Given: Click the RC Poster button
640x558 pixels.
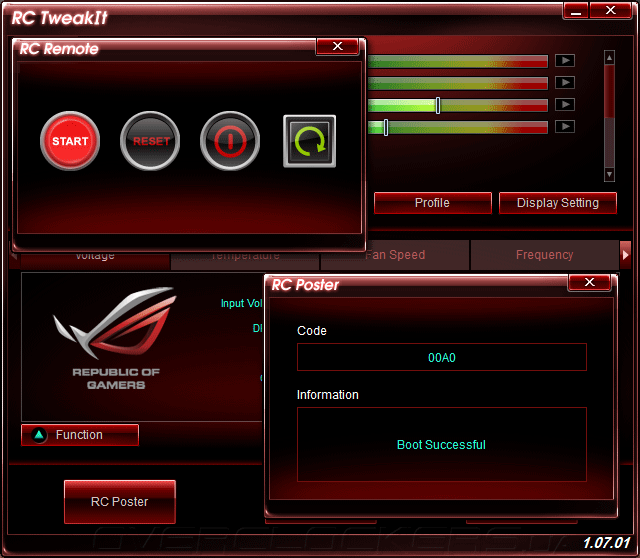Looking at the screenshot, I should 120,502.
